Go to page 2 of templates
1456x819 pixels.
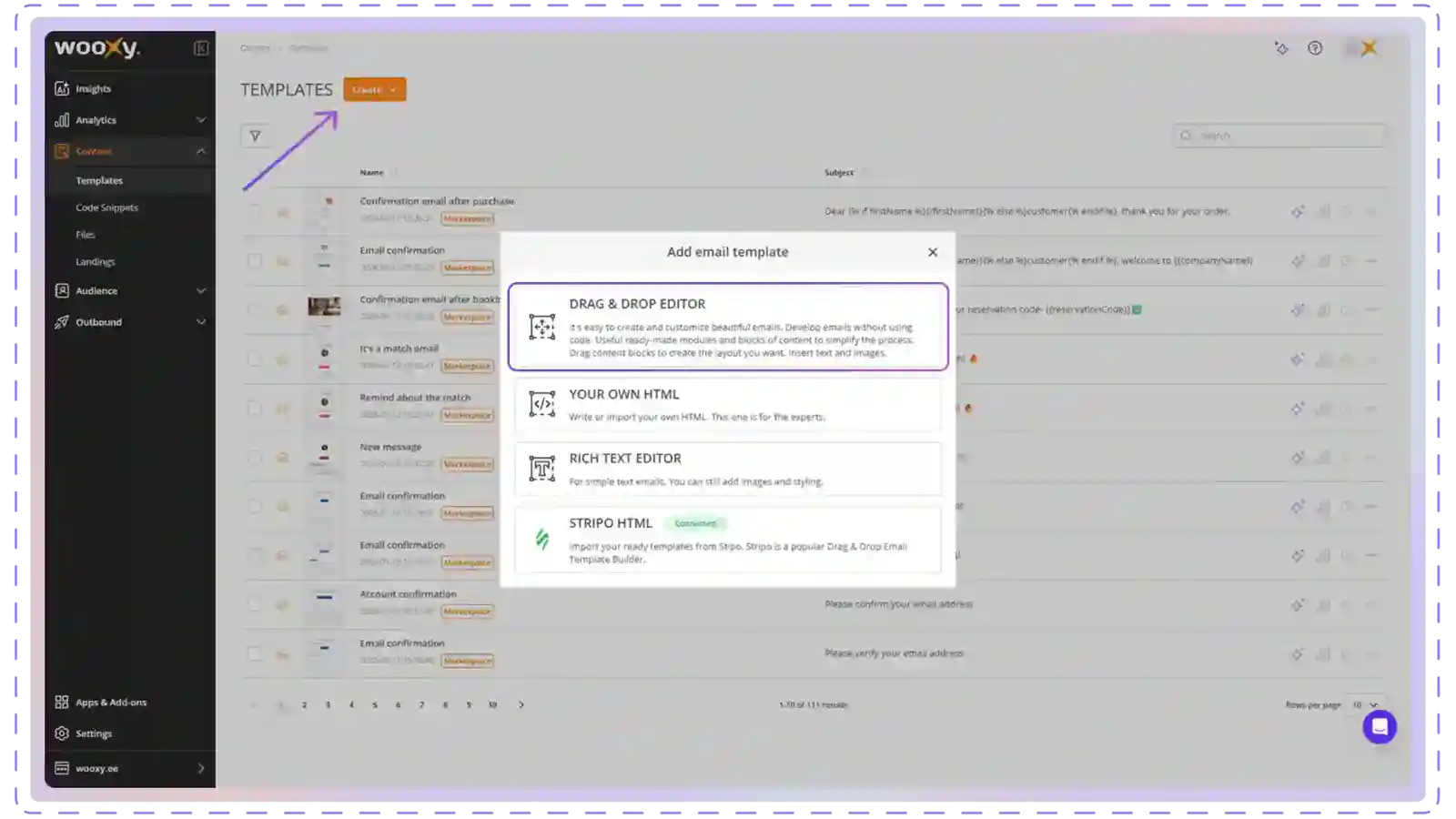[x=304, y=705]
